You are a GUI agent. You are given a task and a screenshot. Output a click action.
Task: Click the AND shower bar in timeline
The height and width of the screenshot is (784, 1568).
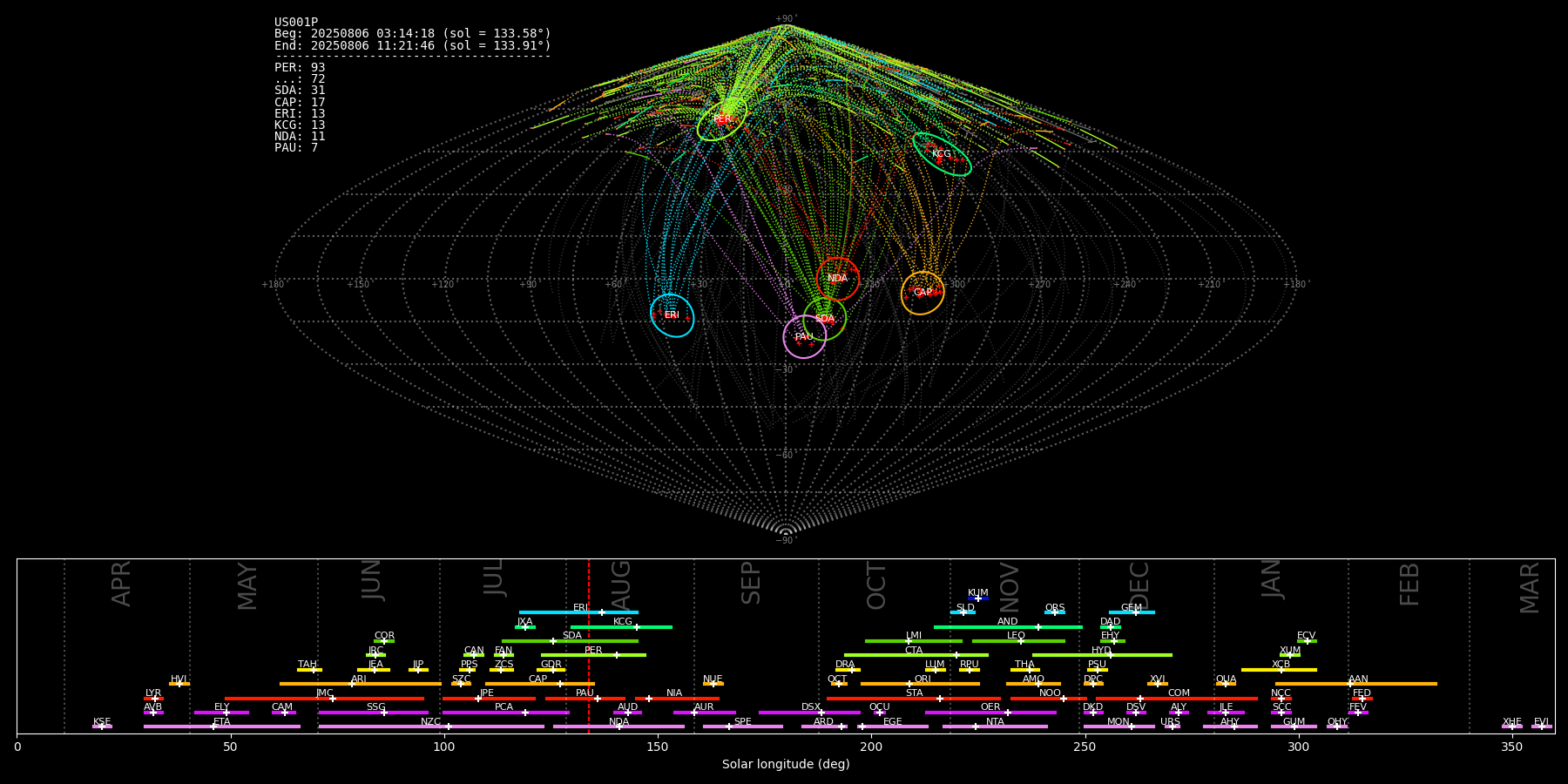click(x=1008, y=627)
